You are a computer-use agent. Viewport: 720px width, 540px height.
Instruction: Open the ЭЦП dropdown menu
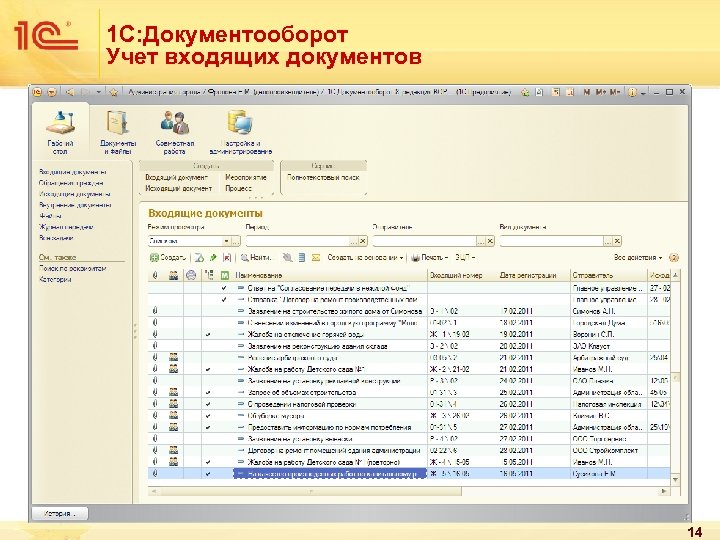pos(465,258)
